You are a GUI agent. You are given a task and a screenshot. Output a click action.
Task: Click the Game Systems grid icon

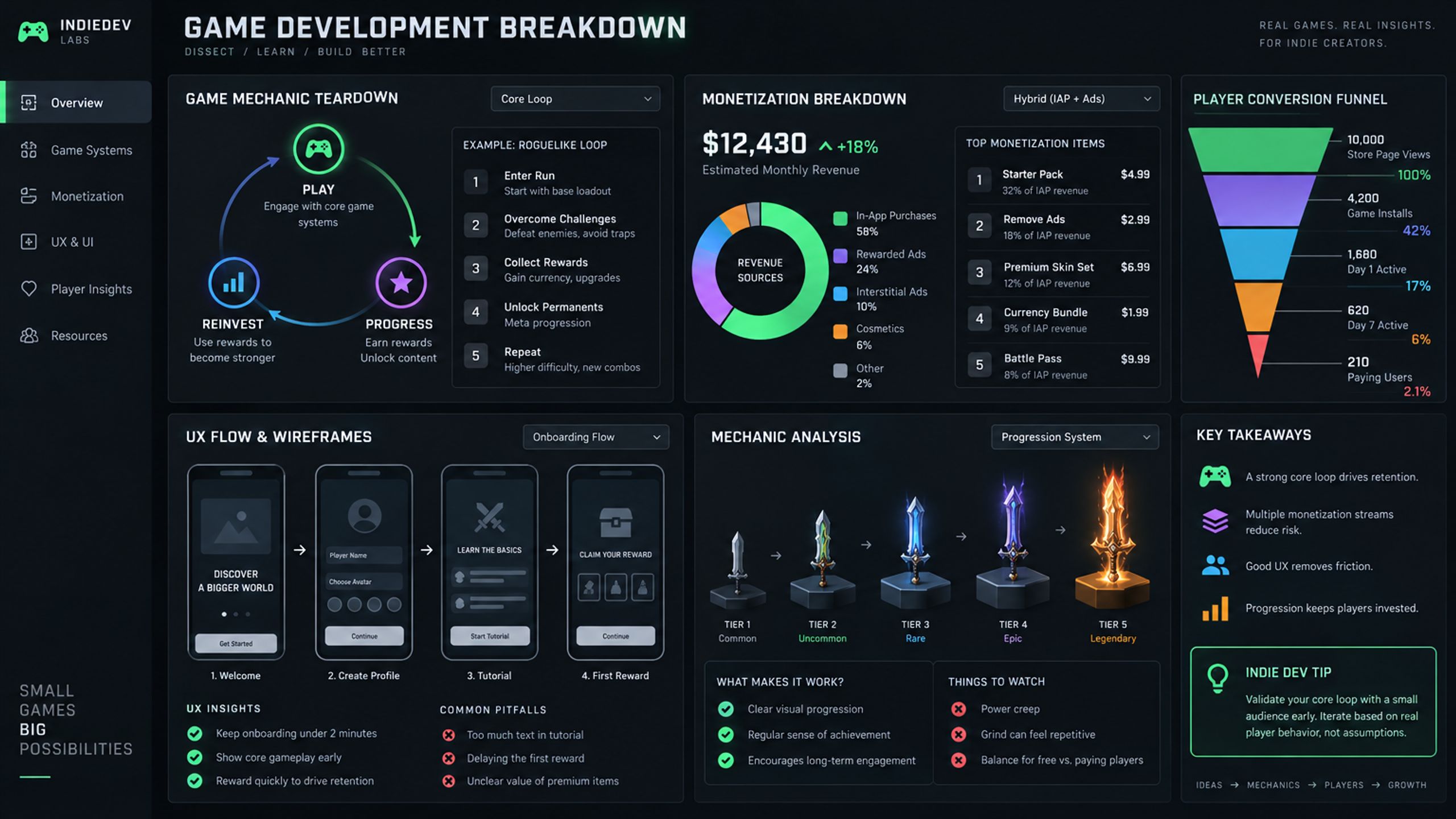click(28, 150)
